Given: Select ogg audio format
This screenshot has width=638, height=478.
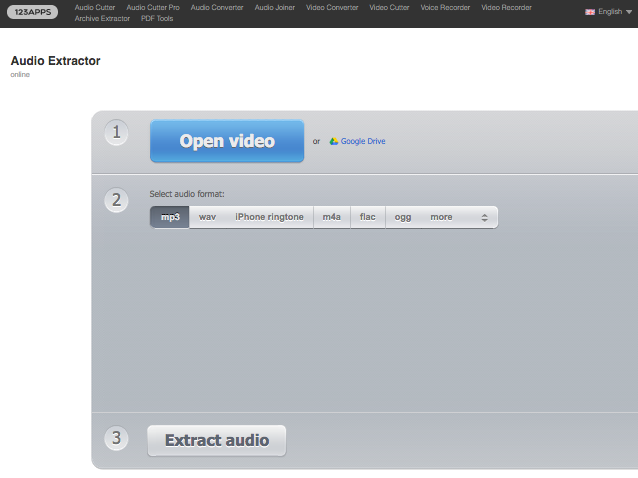Looking at the screenshot, I should click(x=403, y=217).
